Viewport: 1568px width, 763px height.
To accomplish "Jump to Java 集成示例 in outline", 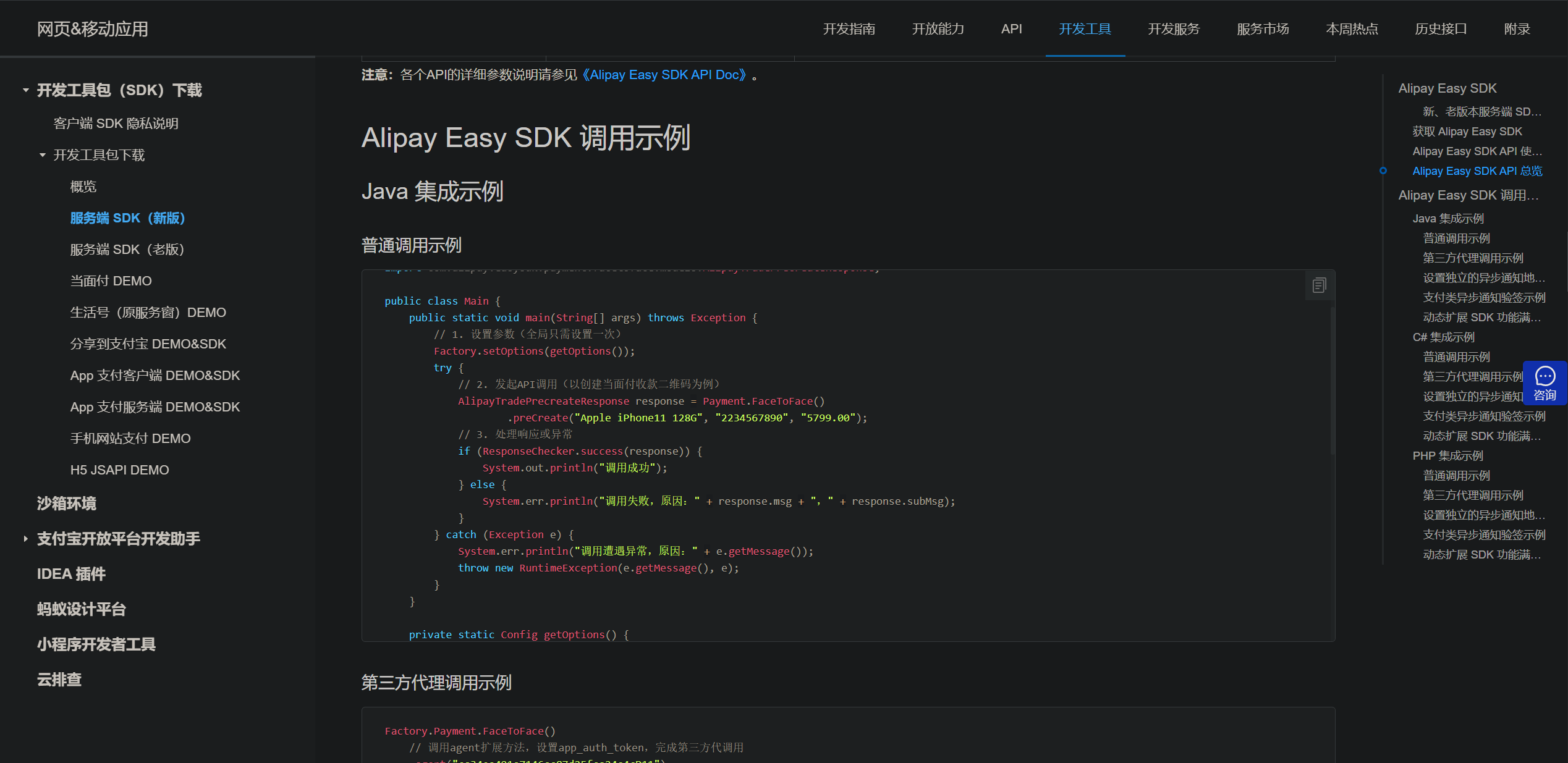I will pyautogui.click(x=1447, y=219).
